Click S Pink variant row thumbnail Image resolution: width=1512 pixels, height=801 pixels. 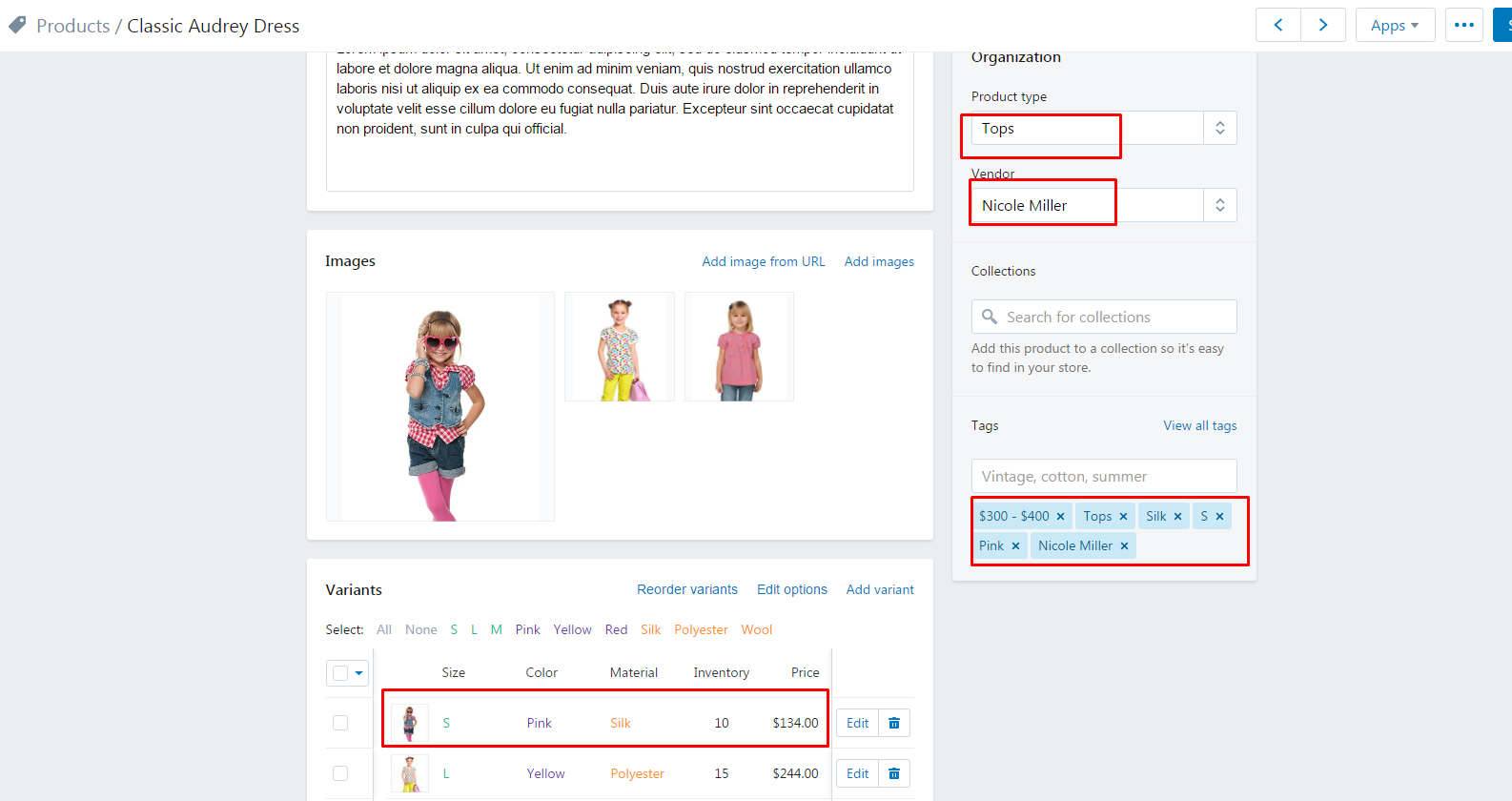coord(410,723)
